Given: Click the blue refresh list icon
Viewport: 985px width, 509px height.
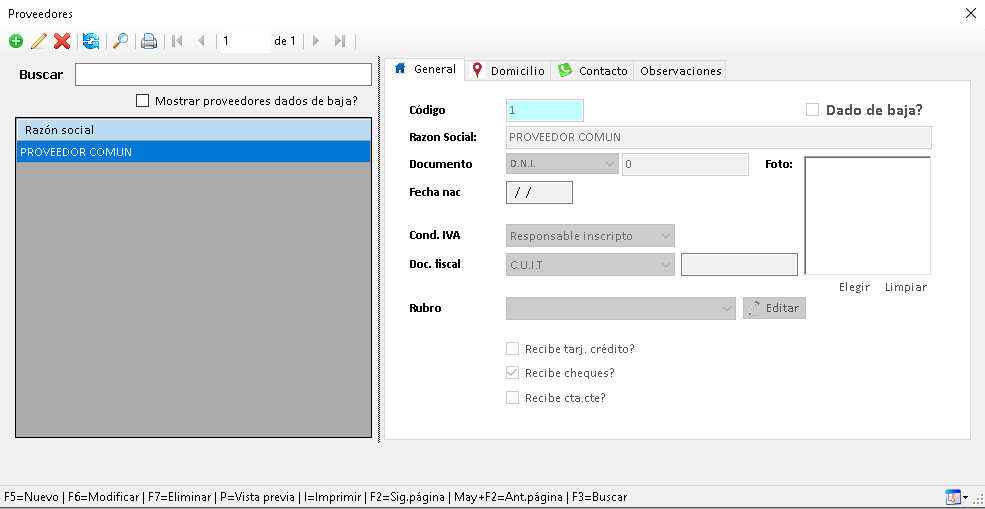Looking at the screenshot, I should click(x=91, y=41).
